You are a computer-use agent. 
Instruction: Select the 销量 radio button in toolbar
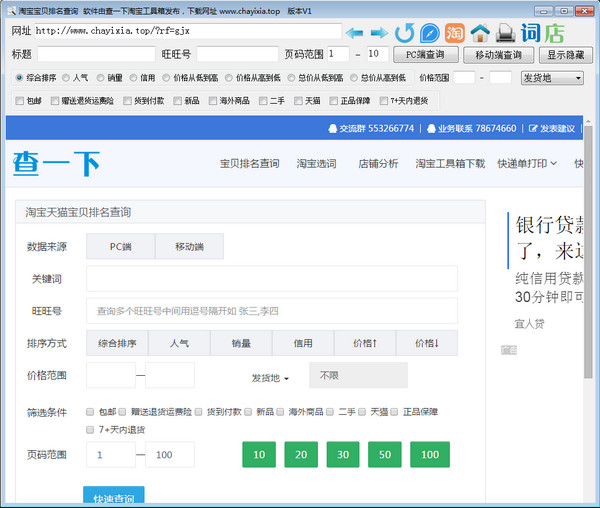[x=100, y=78]
